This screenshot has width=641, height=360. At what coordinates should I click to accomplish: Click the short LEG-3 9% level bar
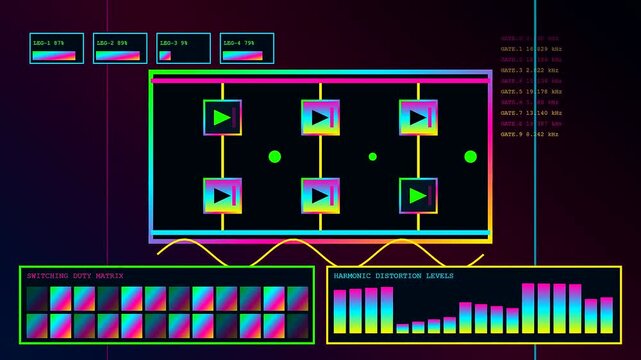click(x=165, y=56)
